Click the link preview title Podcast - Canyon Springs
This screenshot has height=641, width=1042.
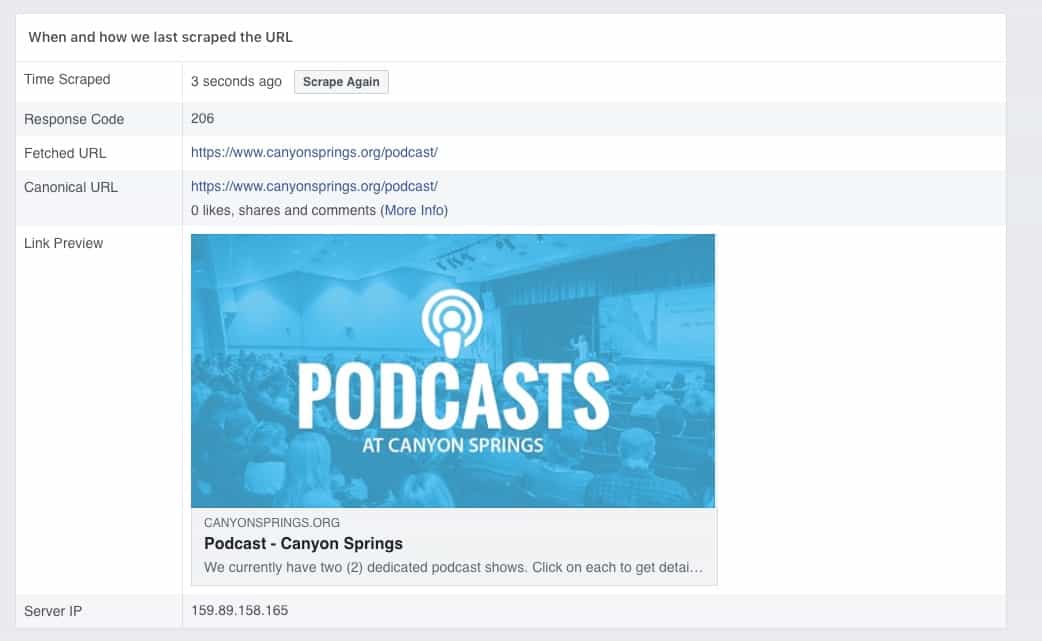(x=303, y=543)
